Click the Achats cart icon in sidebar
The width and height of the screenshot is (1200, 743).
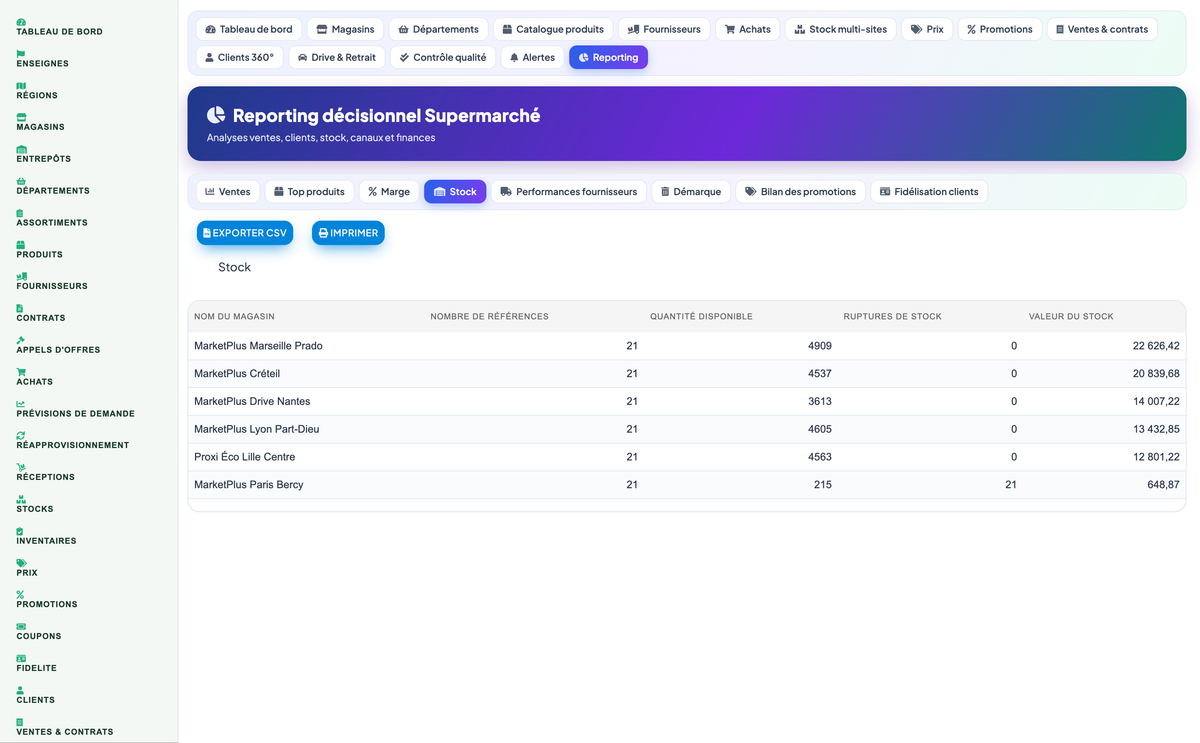pos(21,372)
